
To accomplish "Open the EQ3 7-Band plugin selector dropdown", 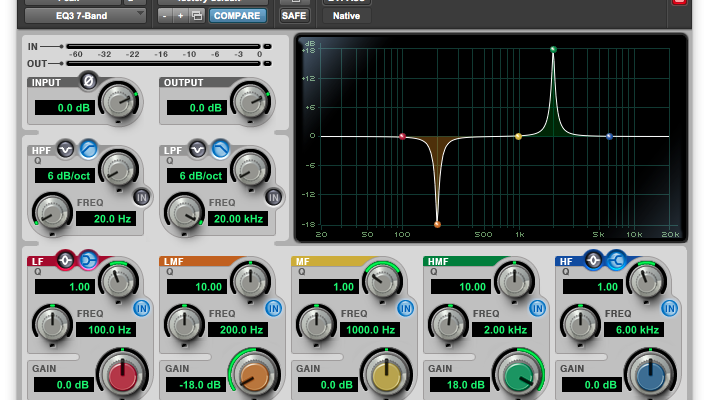I will tap(85, 16).
